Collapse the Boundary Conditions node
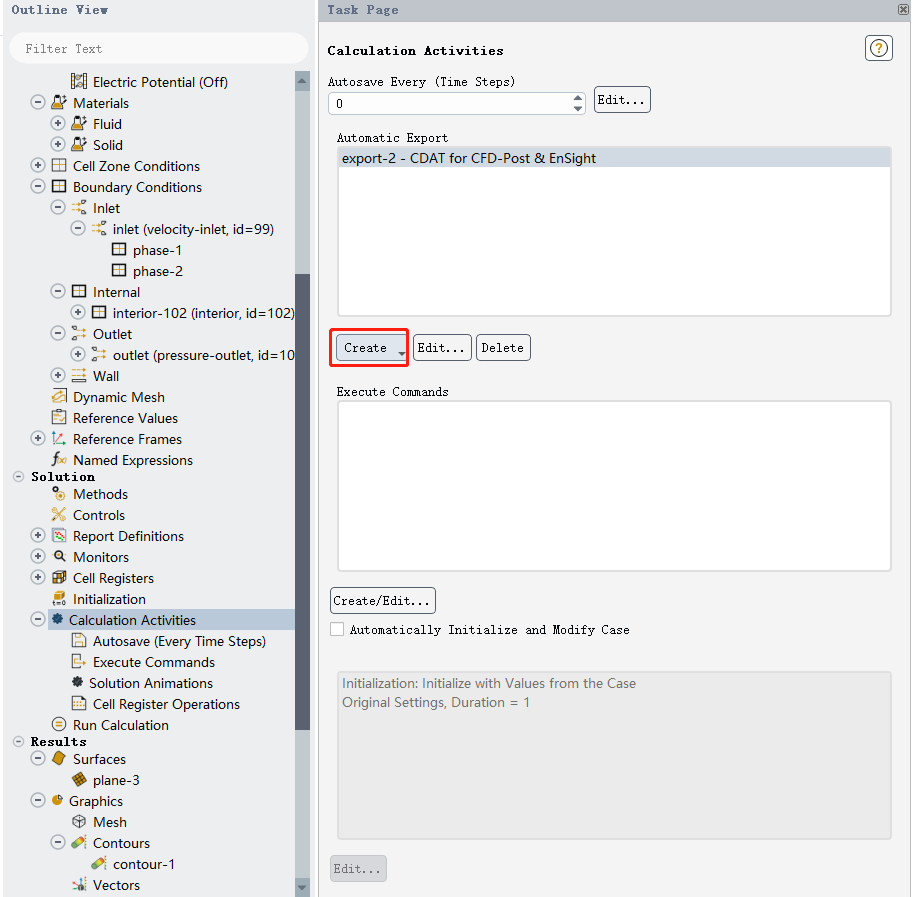The height and width of the screenshot is (897, 913). [x=38, y=186]
